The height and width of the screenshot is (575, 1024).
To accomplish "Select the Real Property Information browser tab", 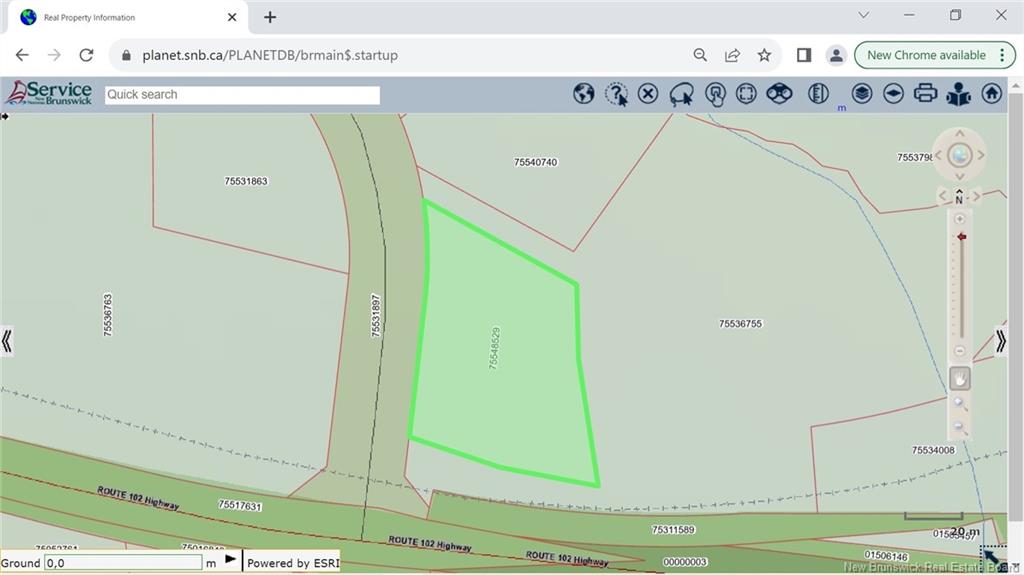I will [124, 18].
